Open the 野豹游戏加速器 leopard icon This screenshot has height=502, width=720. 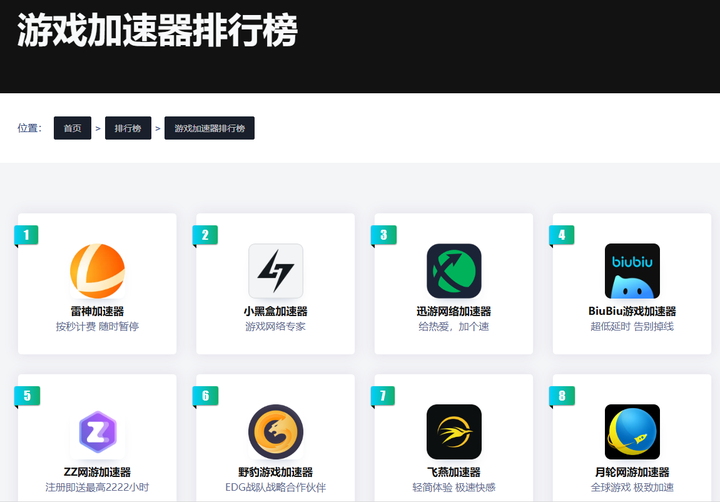click(276, 432)
